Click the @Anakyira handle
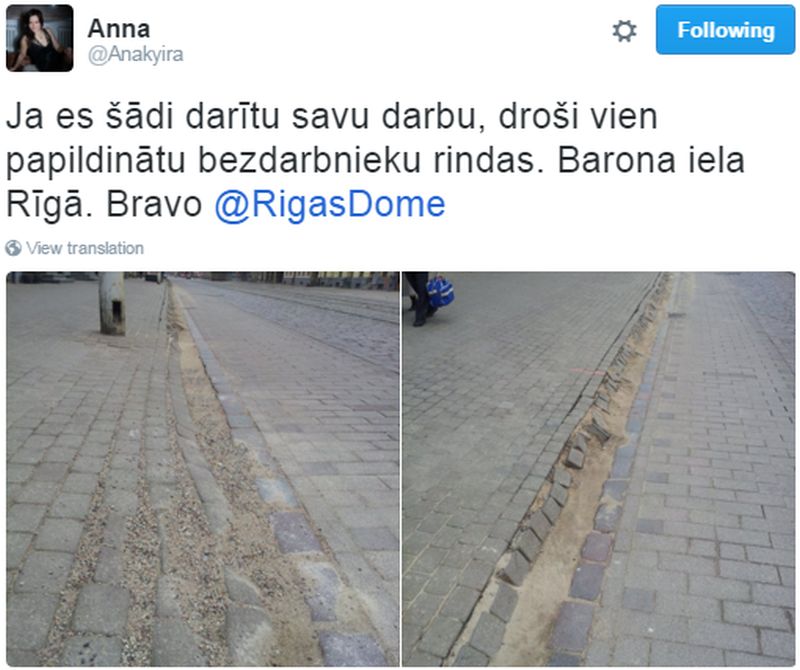Image resolution: width=800 pixels, height=670 pixels. tap(136, 55)
